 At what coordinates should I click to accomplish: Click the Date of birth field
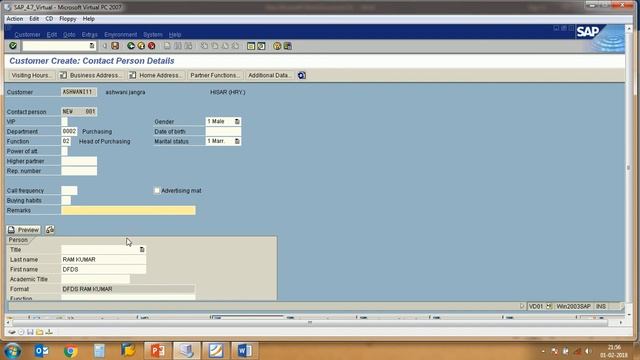(223, 131)
